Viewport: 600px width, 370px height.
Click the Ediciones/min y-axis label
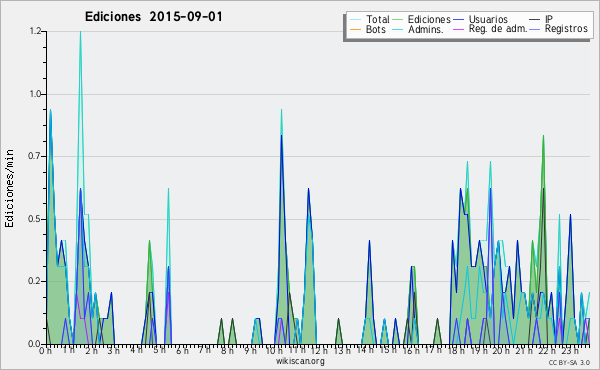[9, 188]
